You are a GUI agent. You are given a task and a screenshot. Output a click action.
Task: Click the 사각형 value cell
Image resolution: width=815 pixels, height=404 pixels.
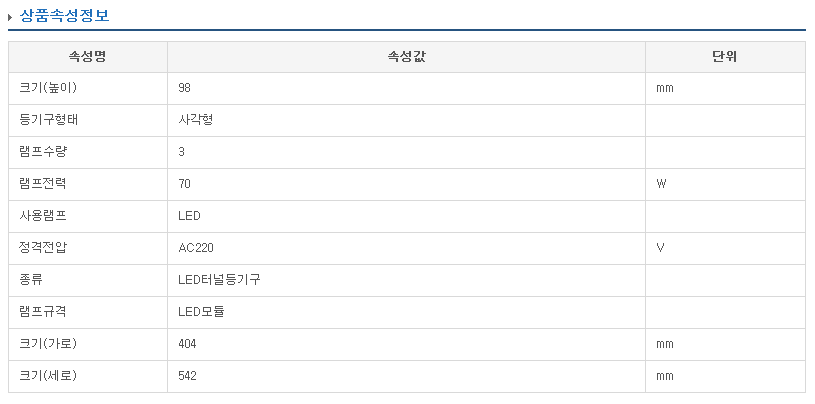pos(195,120)
